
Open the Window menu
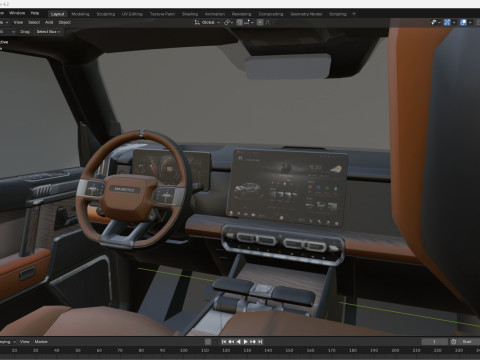point(17,13)
